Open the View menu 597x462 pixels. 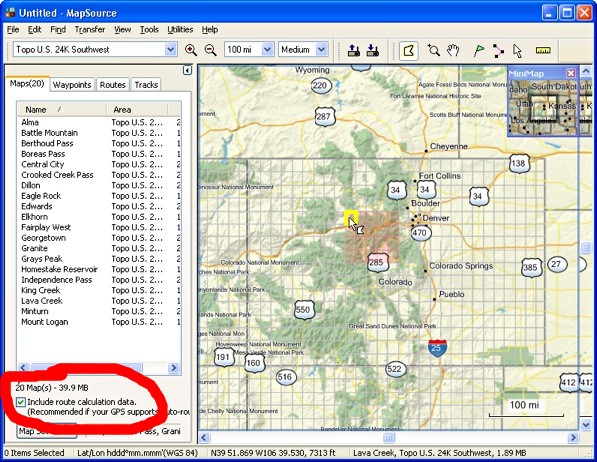(123, 30)
